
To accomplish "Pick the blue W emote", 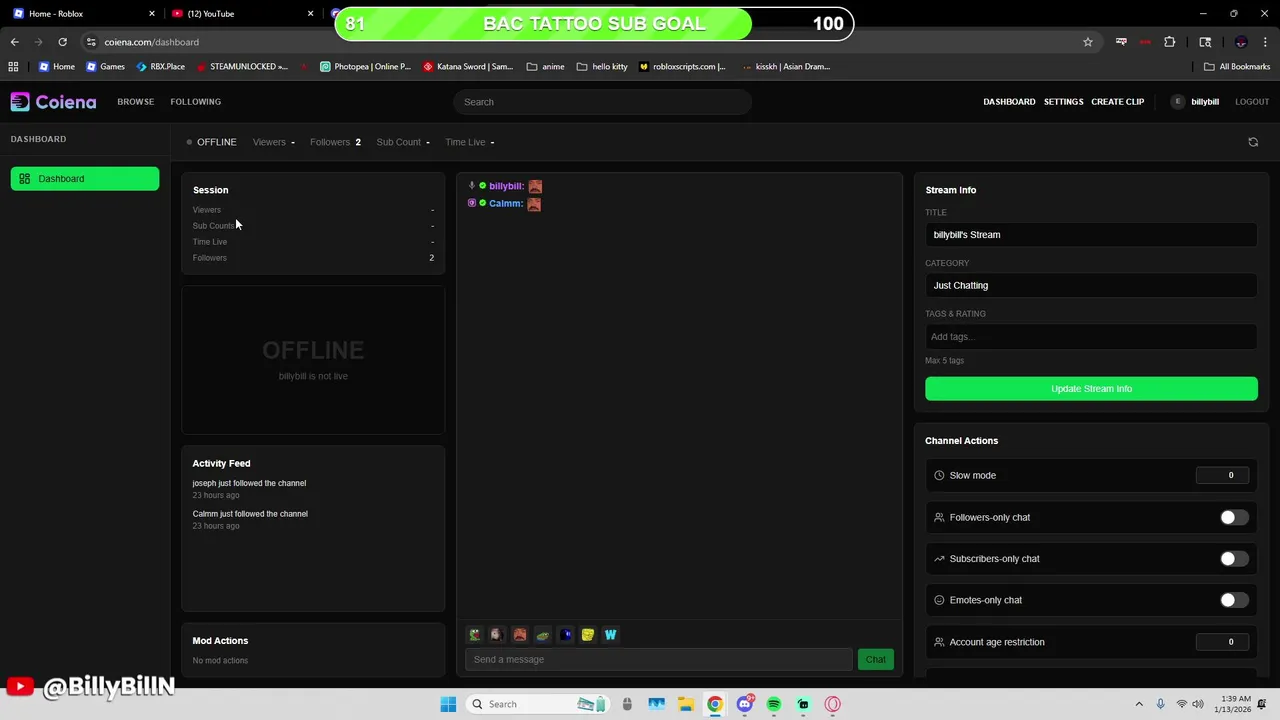I will click(x=610, y=635).
